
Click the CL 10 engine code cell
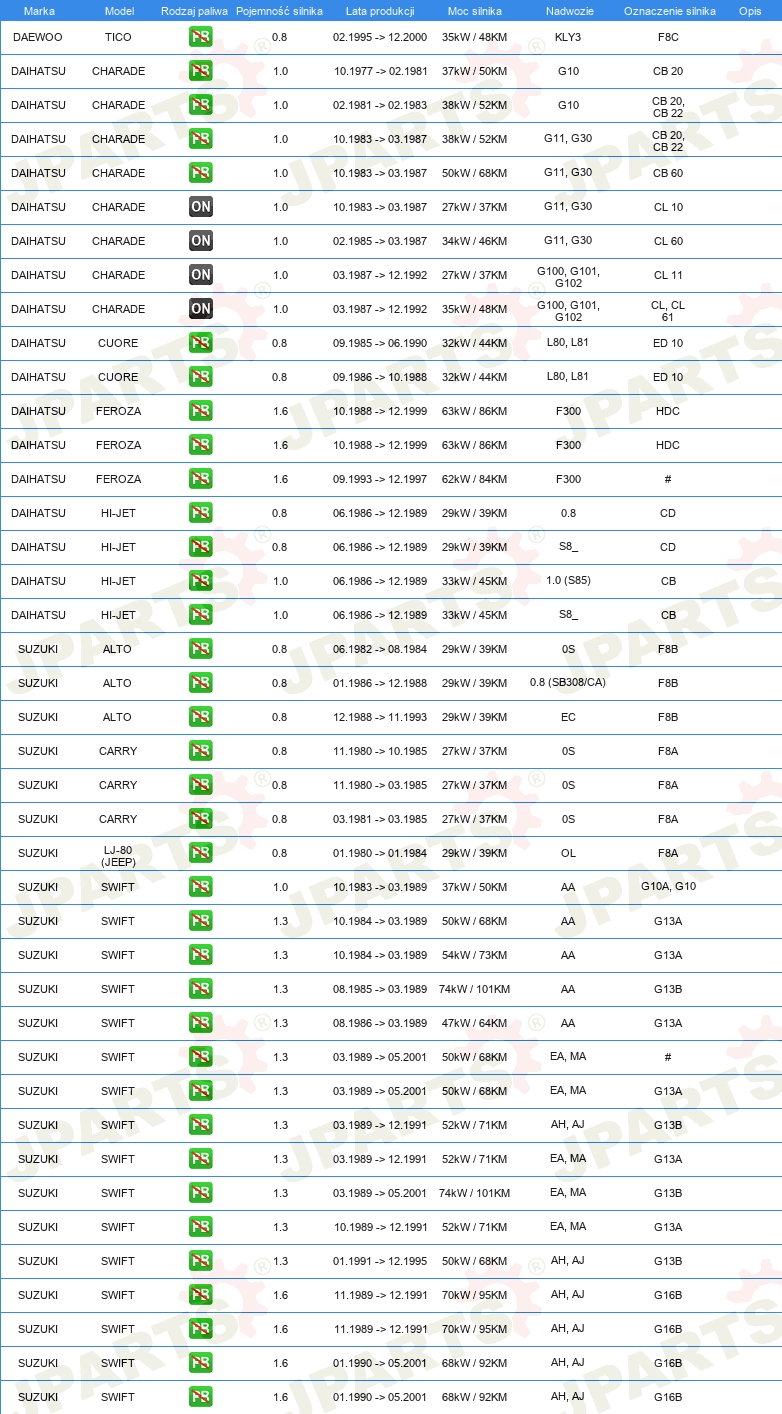pyautogui.click(x=668, y=207)
